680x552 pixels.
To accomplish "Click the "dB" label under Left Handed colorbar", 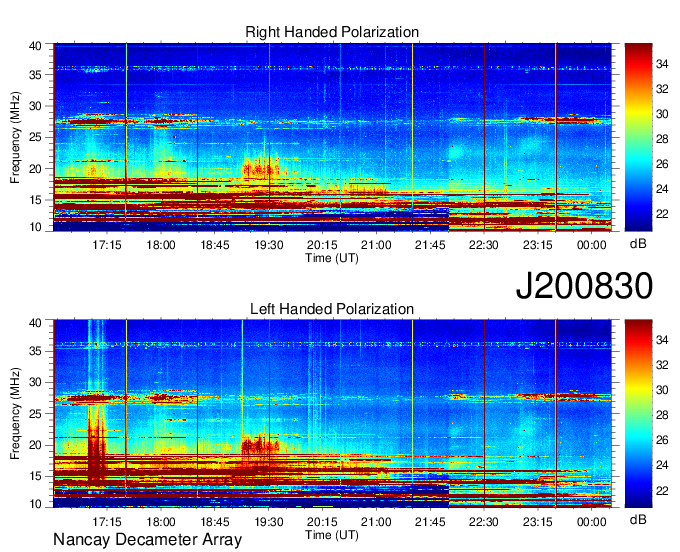I will coord(638,519).
